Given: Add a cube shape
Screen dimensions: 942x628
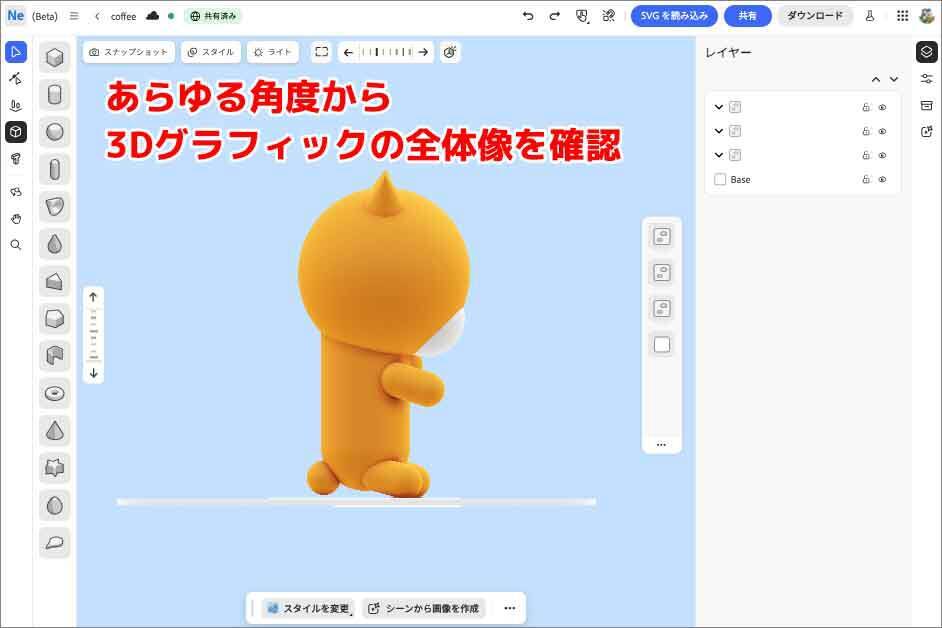Looking at the screenshot, I should point(55,58).
